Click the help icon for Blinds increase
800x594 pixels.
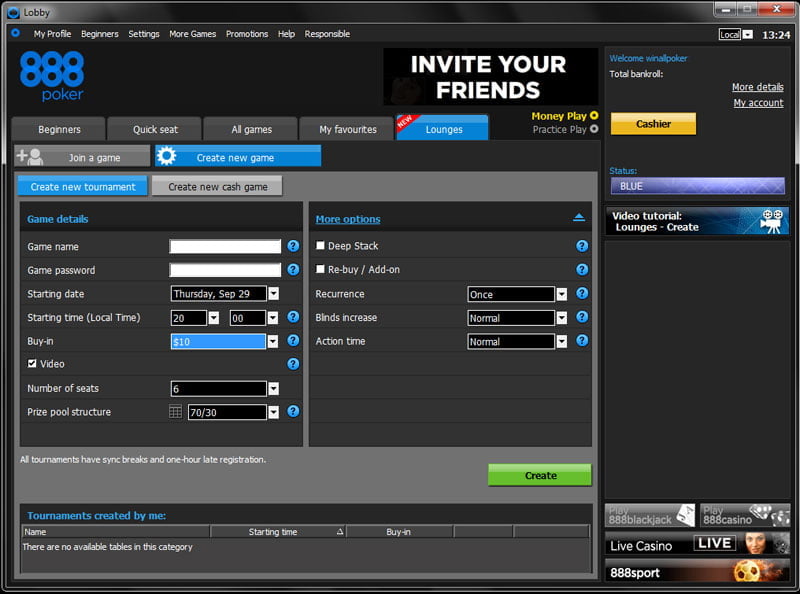click(x=582, y=317)
